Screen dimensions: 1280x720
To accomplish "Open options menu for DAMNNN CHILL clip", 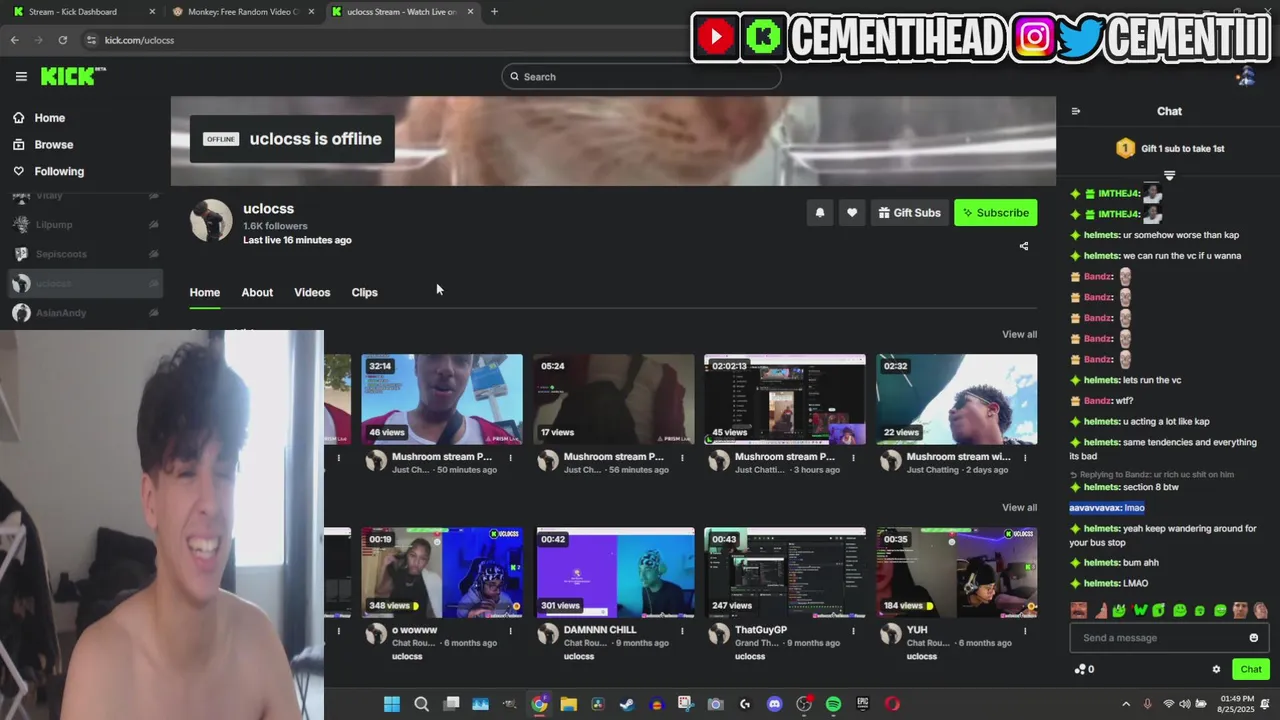I will coord(682,631).
